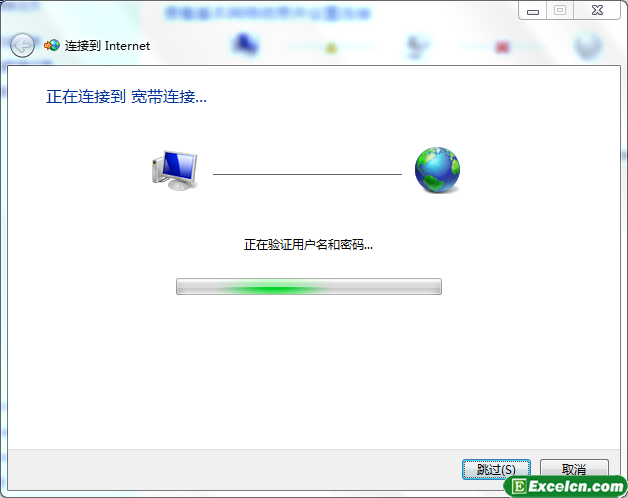
Task: Click the blurred computer icon in background
Action: click(245, 45)
